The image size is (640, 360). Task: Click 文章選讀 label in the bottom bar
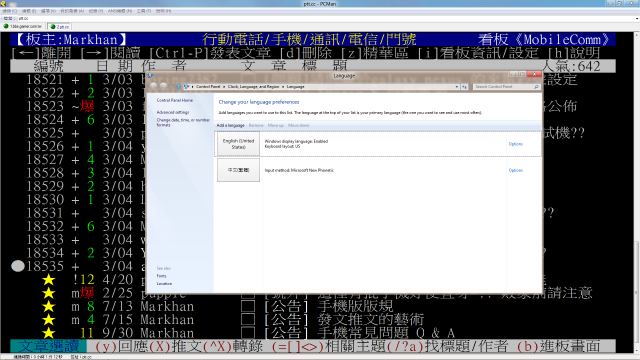click(49, 346)
